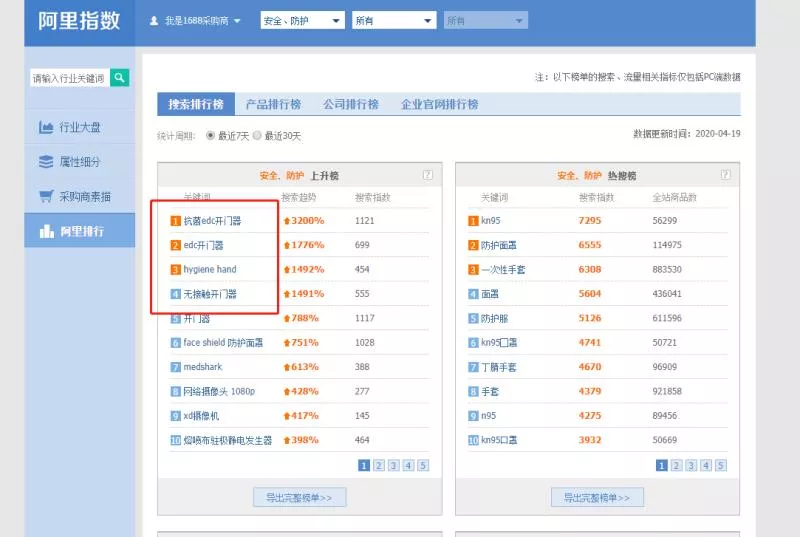Switch to 企业官网排行榜 tab
This screenshot has width=800, height=537.
[x=439, y=104]
